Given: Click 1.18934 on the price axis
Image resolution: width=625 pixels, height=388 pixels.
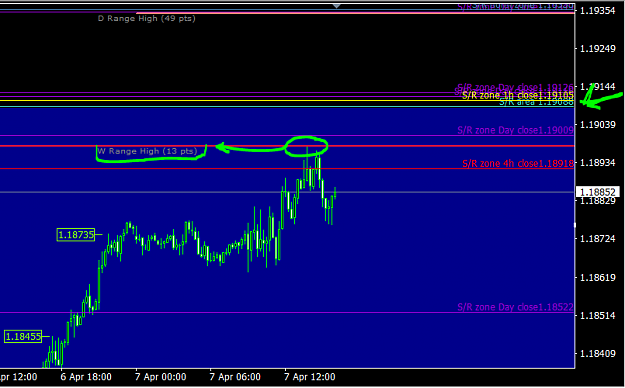Looking at the screenshot, I should (598, 163).
